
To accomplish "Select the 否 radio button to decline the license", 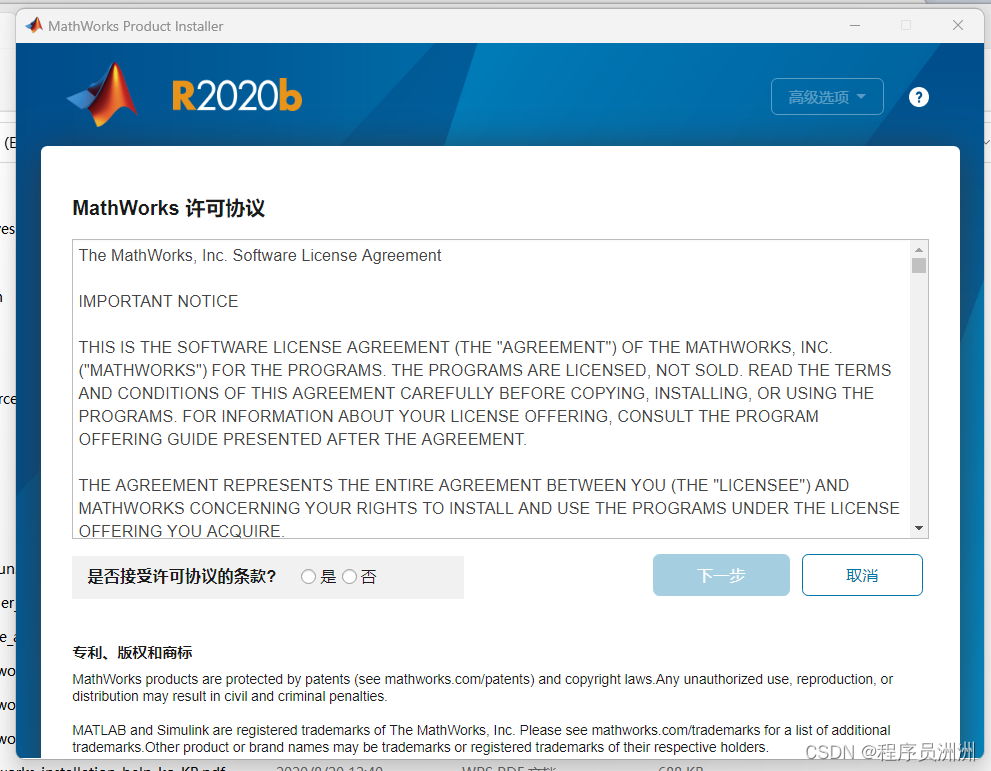I will tap(350, 576).
